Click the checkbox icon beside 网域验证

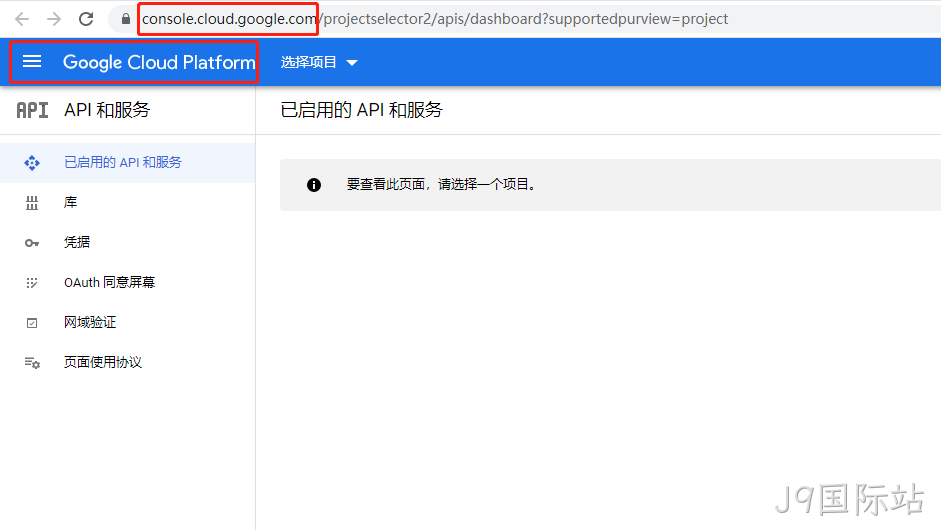click(x=32, y=323)
